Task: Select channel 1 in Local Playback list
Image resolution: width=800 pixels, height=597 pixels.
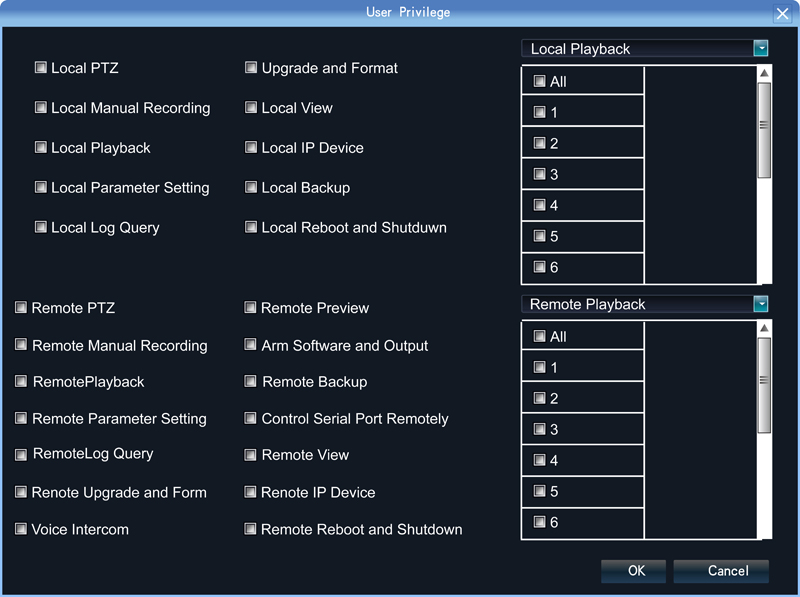Action: tap(539, 112)
